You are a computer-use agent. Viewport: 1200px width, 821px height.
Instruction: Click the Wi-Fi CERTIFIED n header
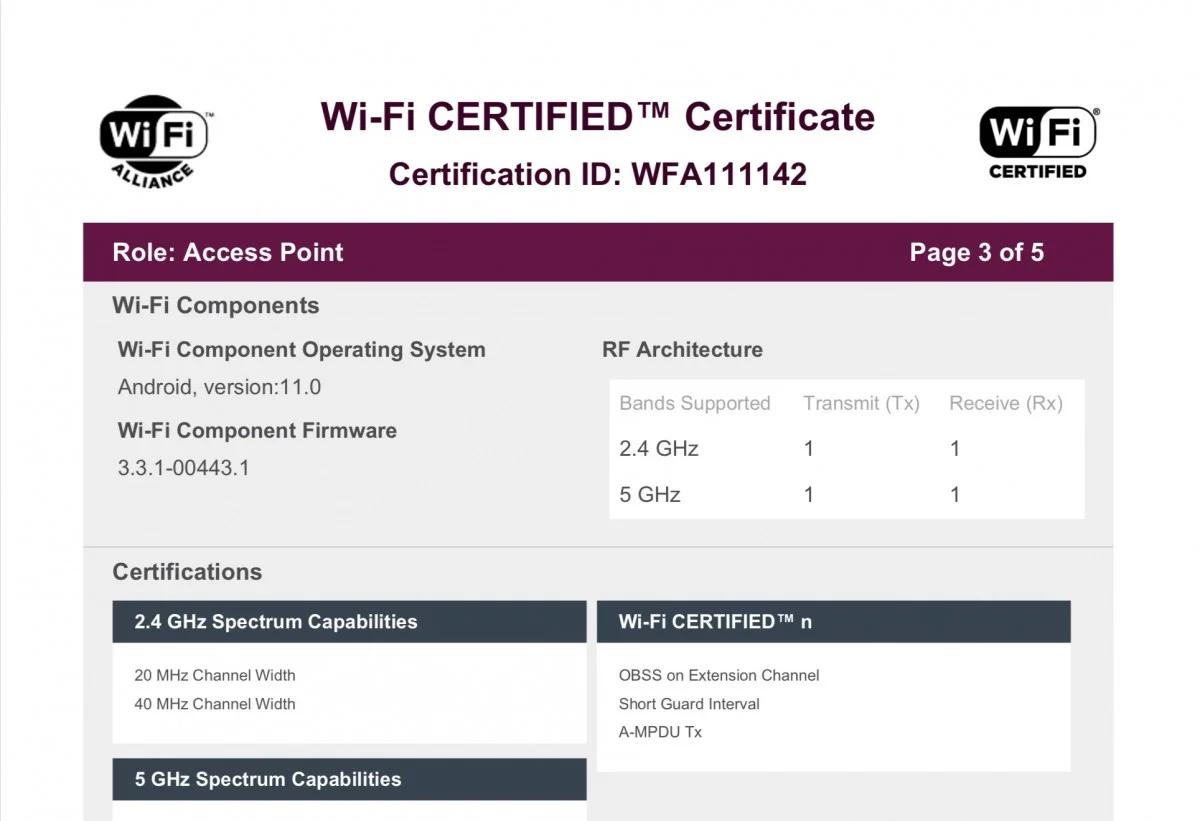click(x=833, y=622)
